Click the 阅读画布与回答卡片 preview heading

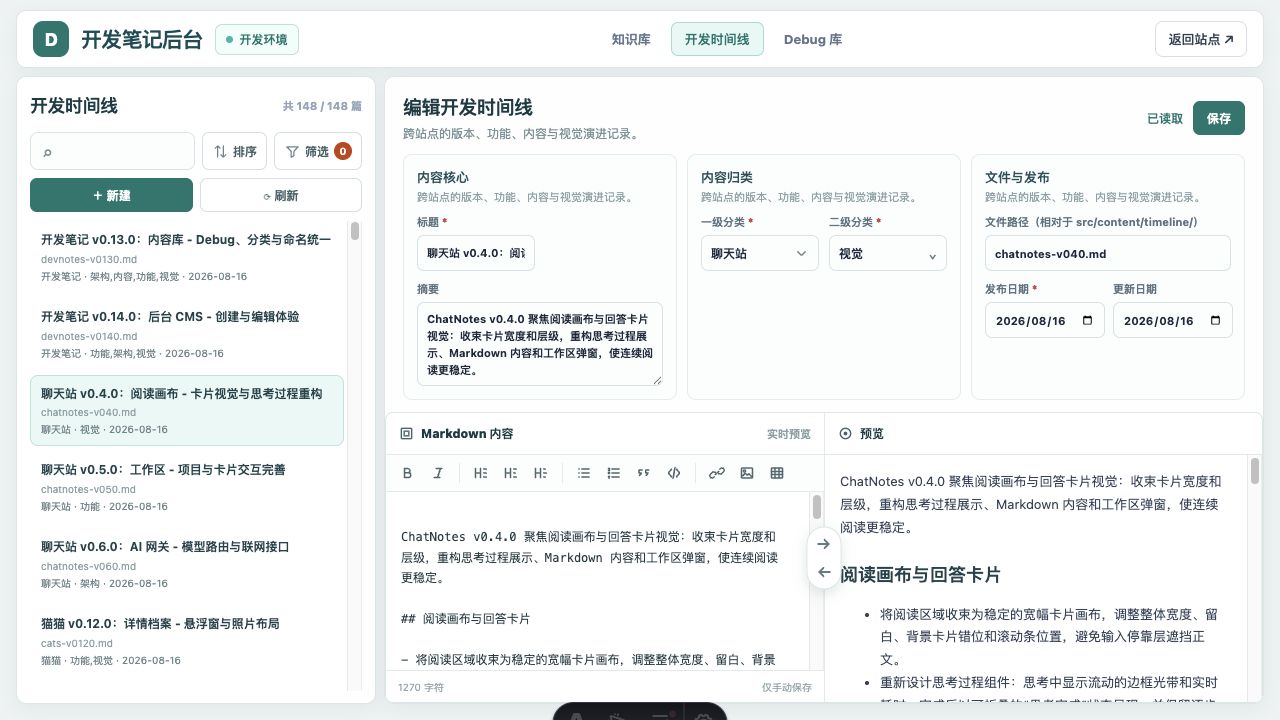click(920, 575)
